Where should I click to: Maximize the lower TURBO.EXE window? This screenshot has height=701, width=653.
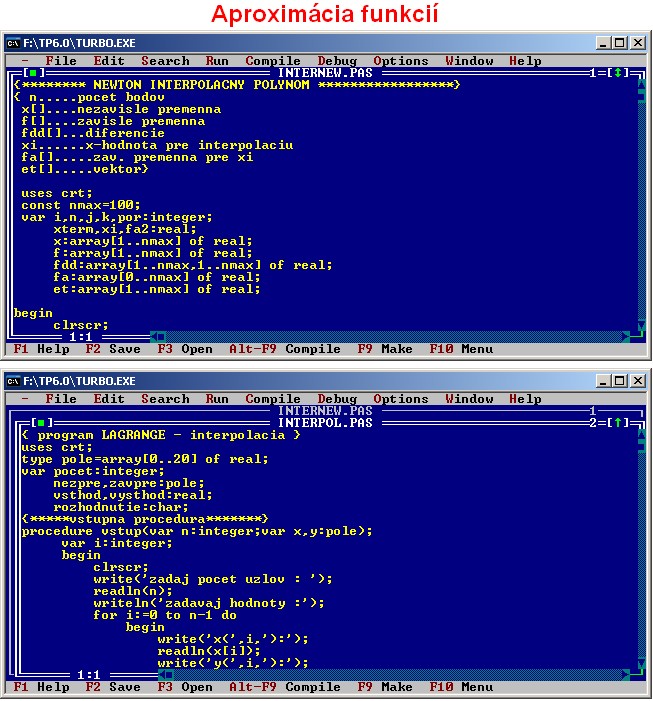tap(620, 381)
